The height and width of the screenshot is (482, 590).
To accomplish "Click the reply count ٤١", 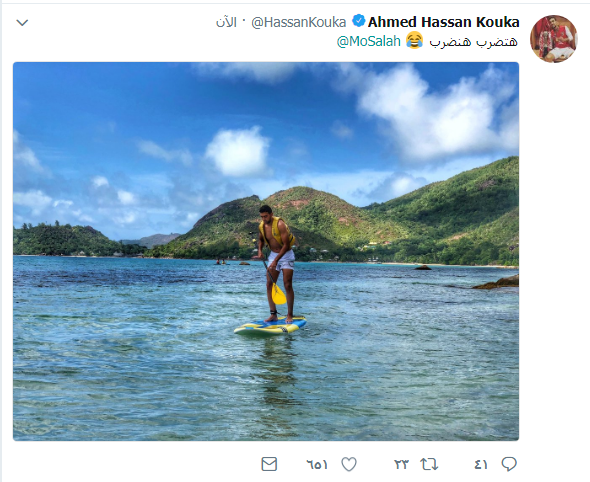I will 481,465.
